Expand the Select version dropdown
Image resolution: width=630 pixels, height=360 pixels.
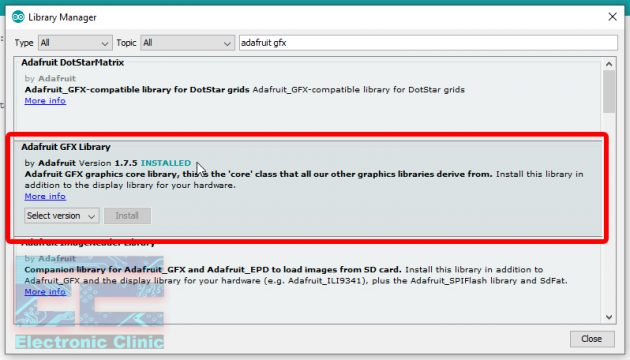coord(61,216)
